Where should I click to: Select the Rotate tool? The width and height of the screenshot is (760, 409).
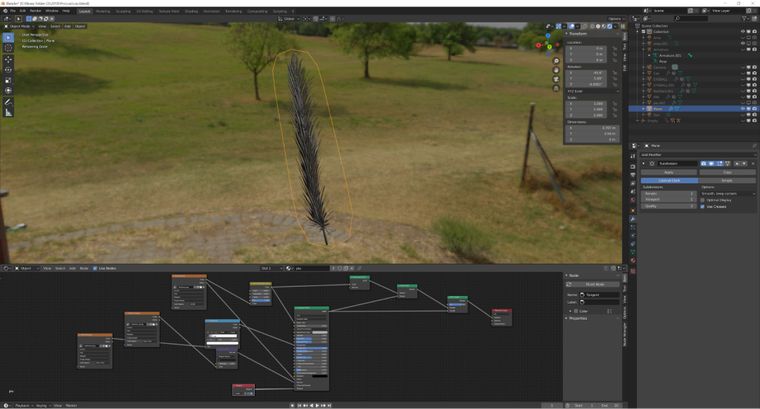point(8,70)
